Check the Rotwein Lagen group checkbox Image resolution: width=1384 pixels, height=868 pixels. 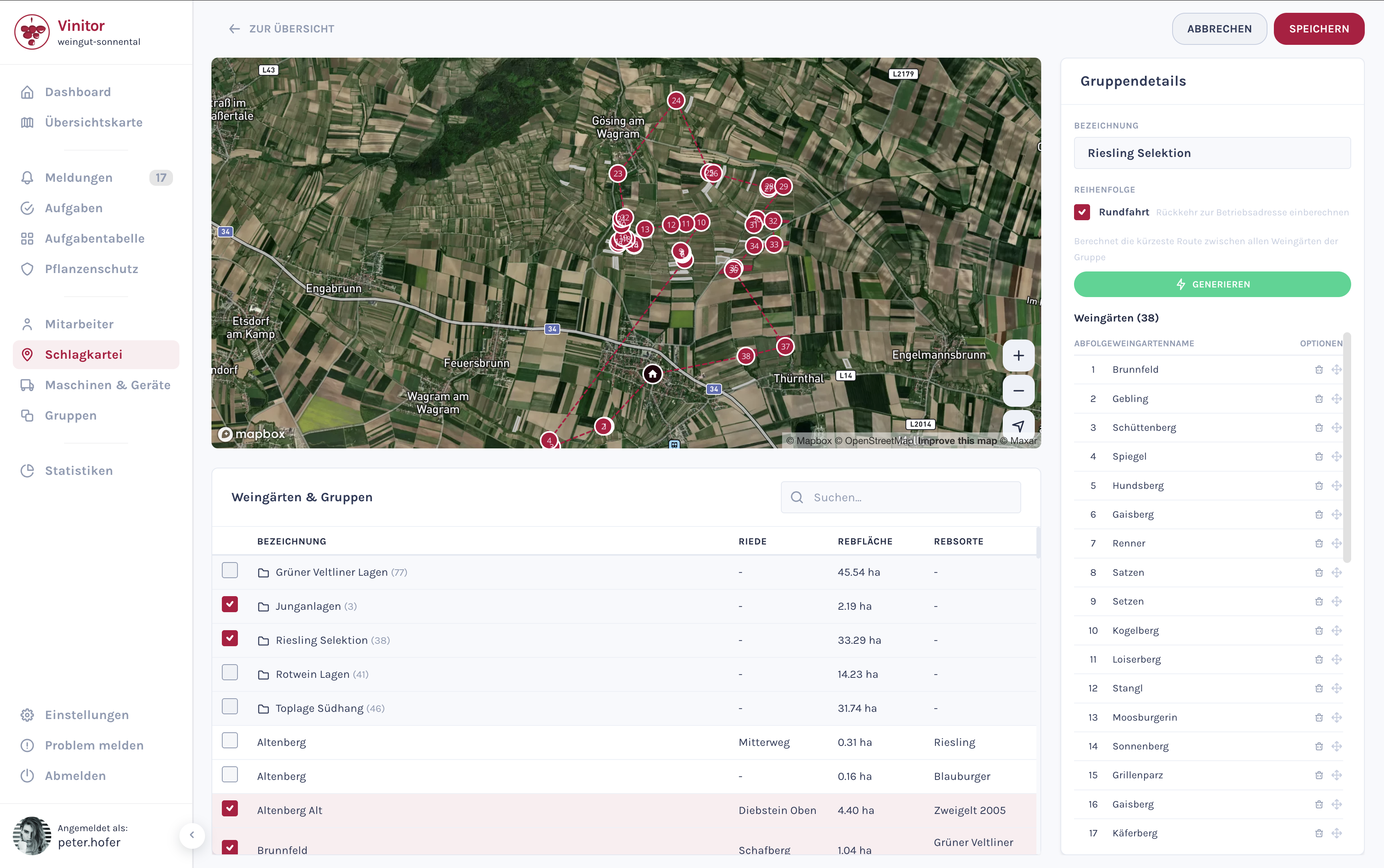tap(229, 672)
